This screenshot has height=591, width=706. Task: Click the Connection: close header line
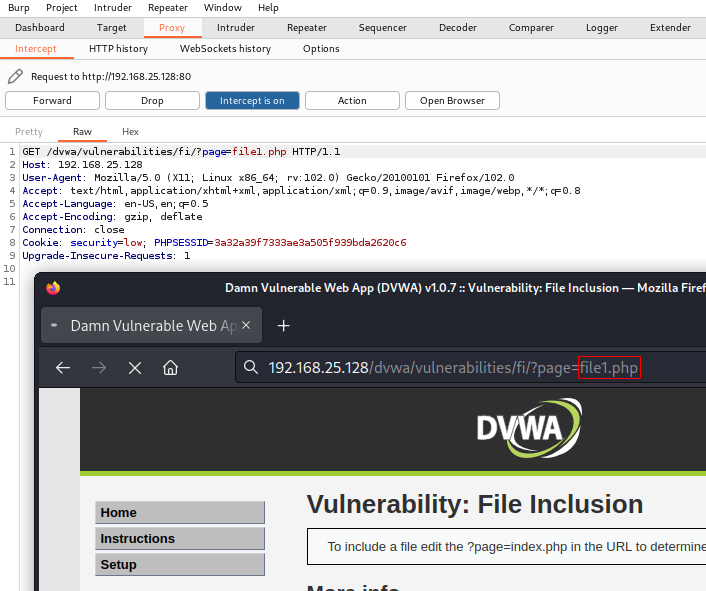point(73,230)
